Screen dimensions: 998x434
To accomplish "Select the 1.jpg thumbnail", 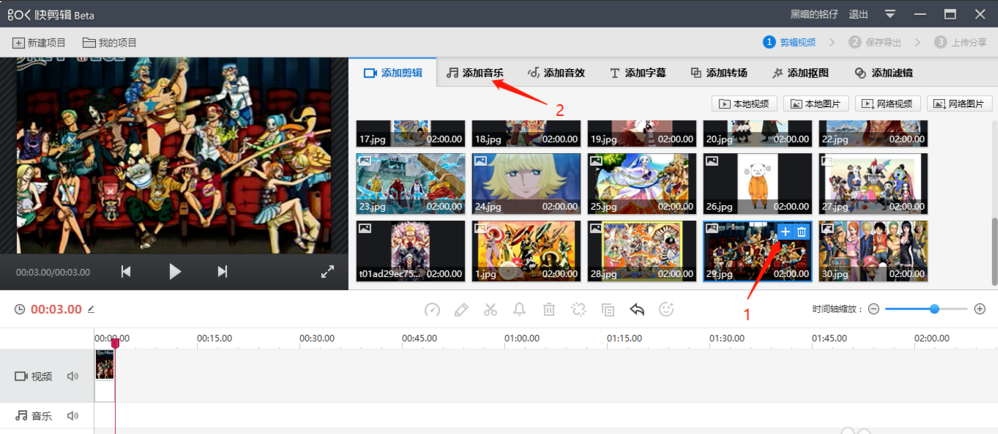I will pos(526,251).
